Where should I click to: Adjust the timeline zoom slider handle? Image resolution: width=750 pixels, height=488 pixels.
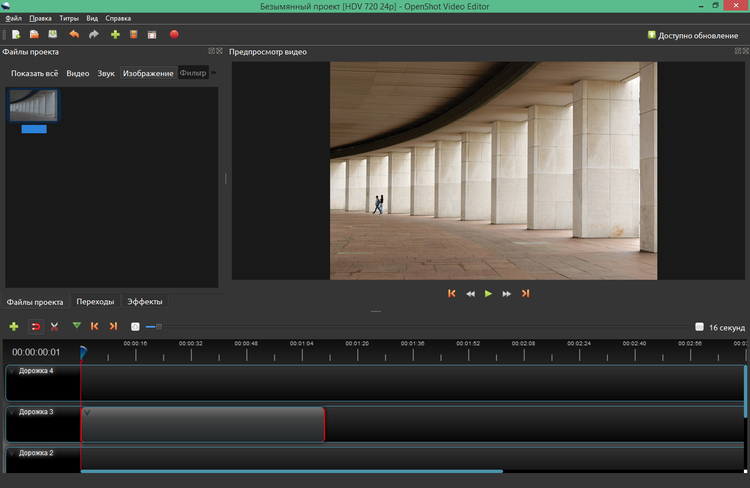pyautogui.click(x=159, y=327)
